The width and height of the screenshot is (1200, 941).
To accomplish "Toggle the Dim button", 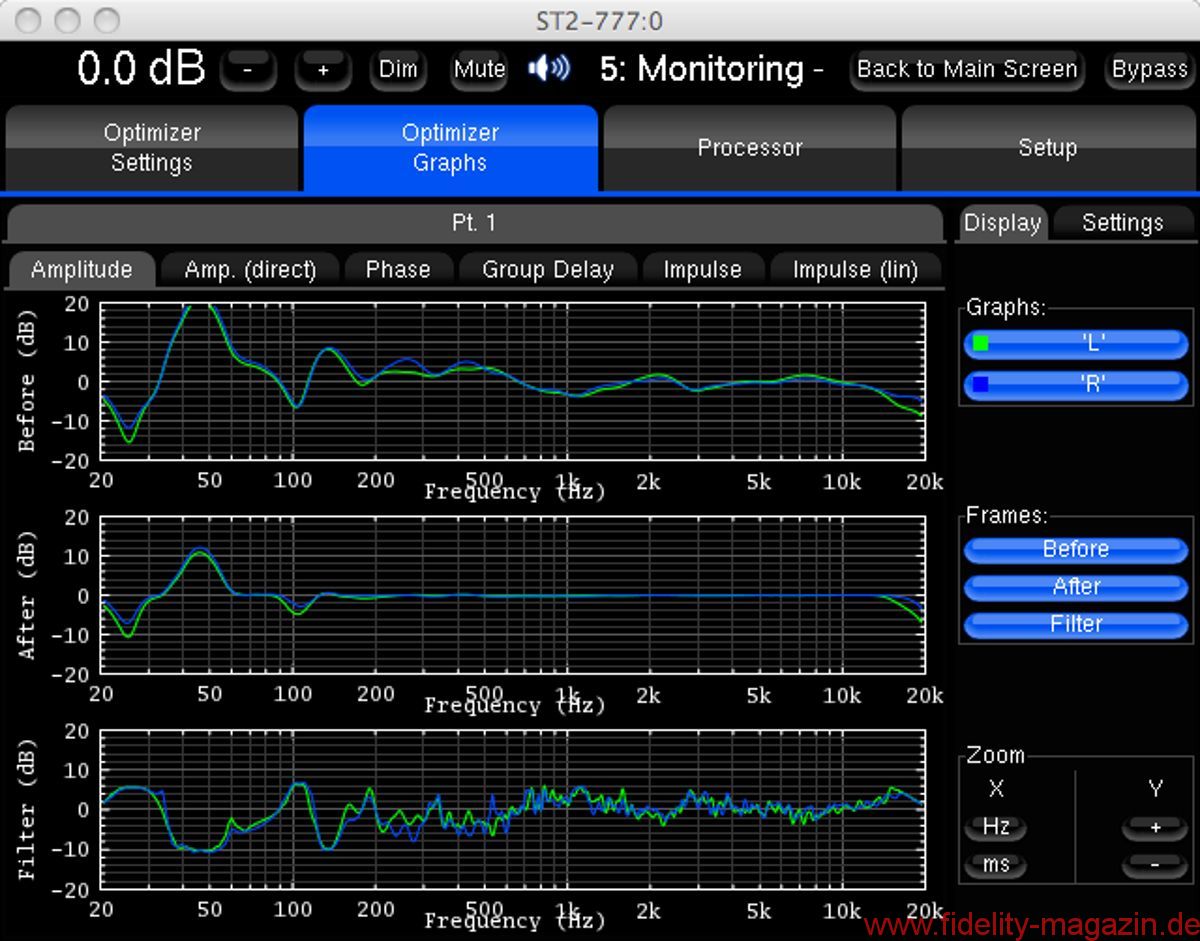I will point(398,70).
